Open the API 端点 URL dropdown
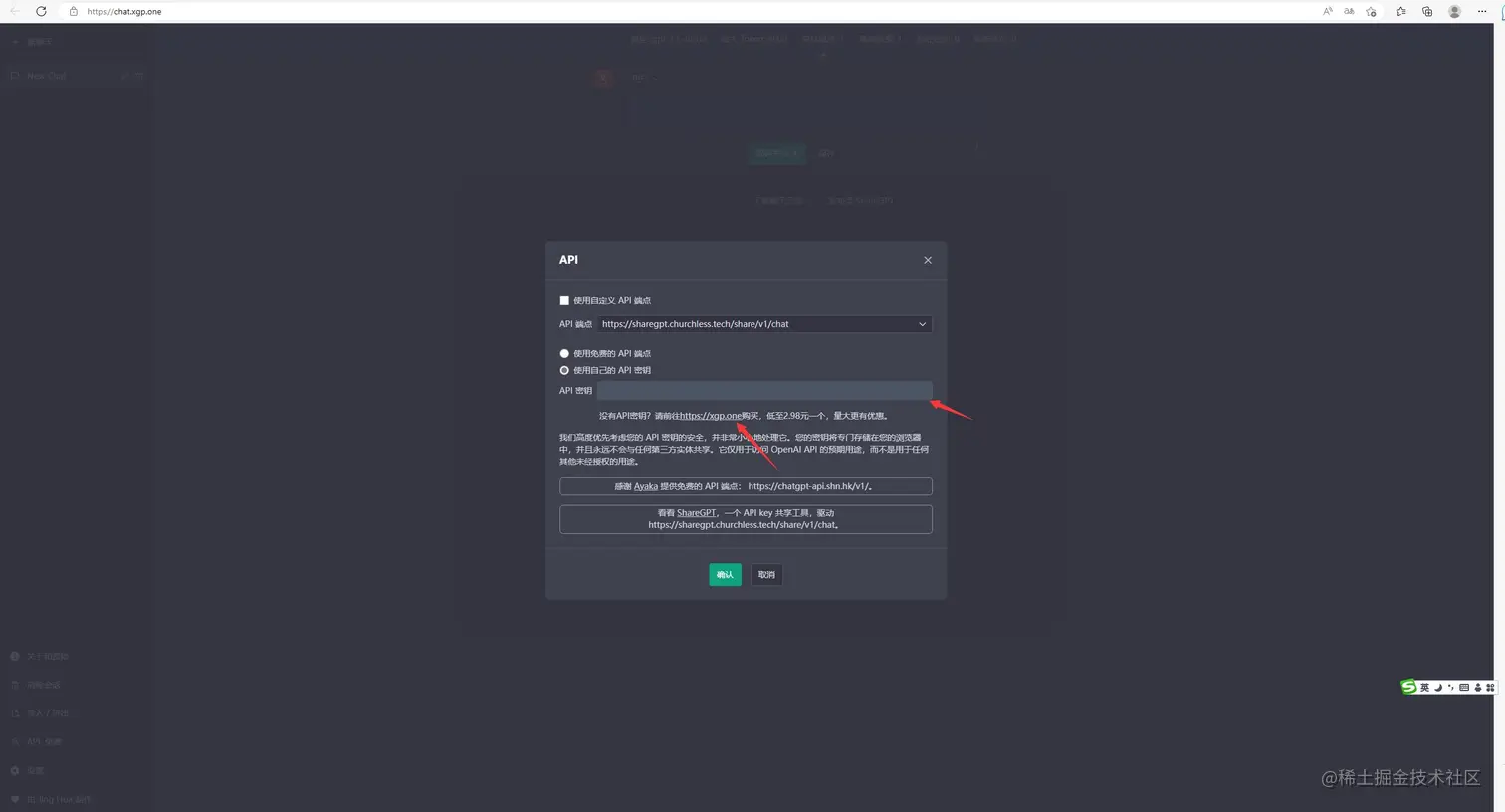This screenshot has height=812, width=1505. [764, 324]
